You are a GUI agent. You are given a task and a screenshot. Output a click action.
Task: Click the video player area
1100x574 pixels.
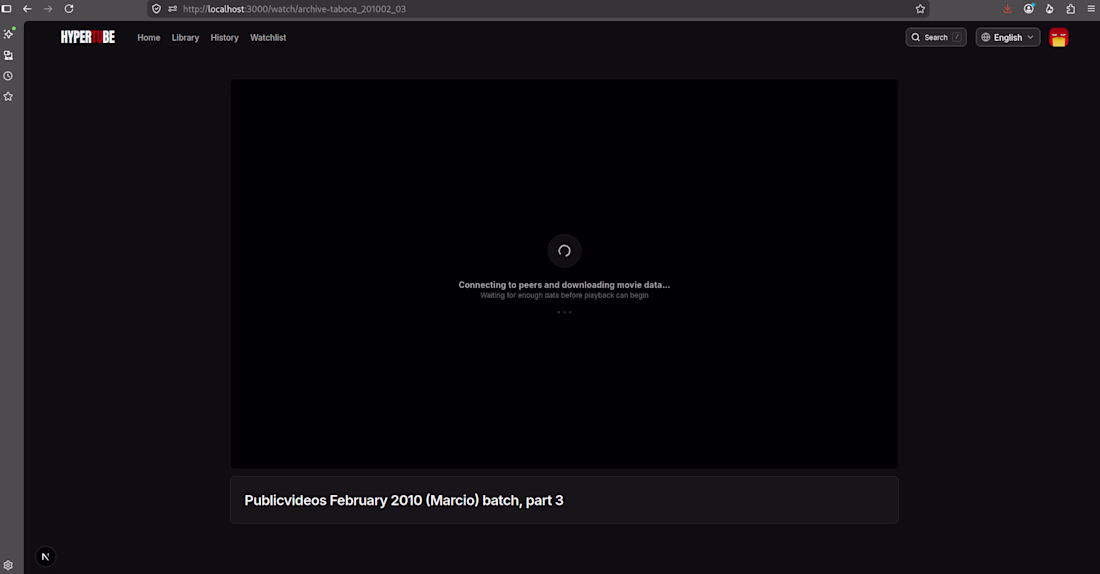(x=564, y=274)
